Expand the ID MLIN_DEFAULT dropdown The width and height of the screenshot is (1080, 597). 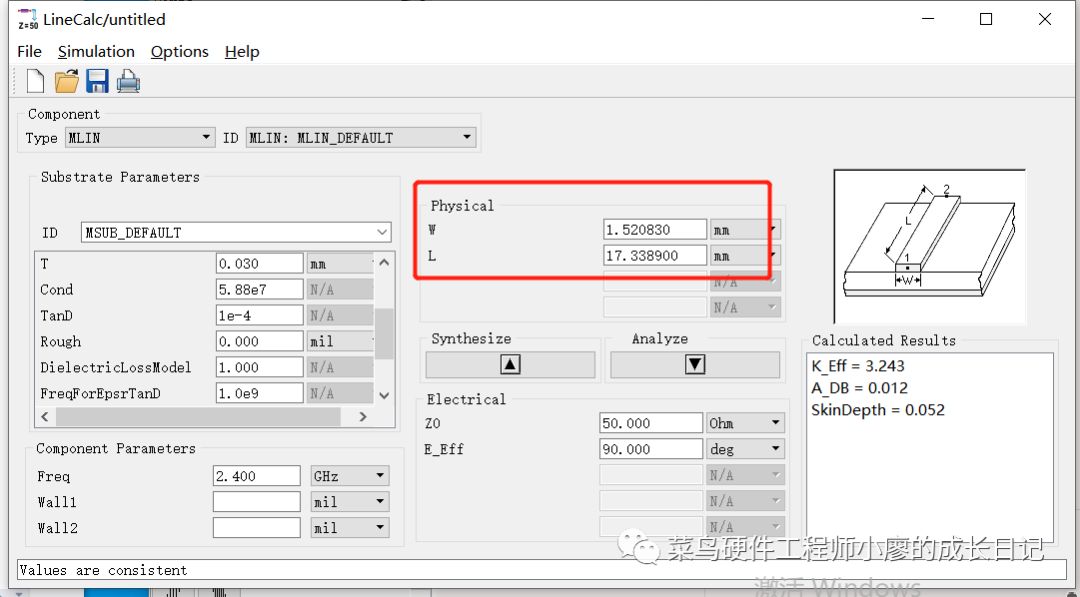361,138
